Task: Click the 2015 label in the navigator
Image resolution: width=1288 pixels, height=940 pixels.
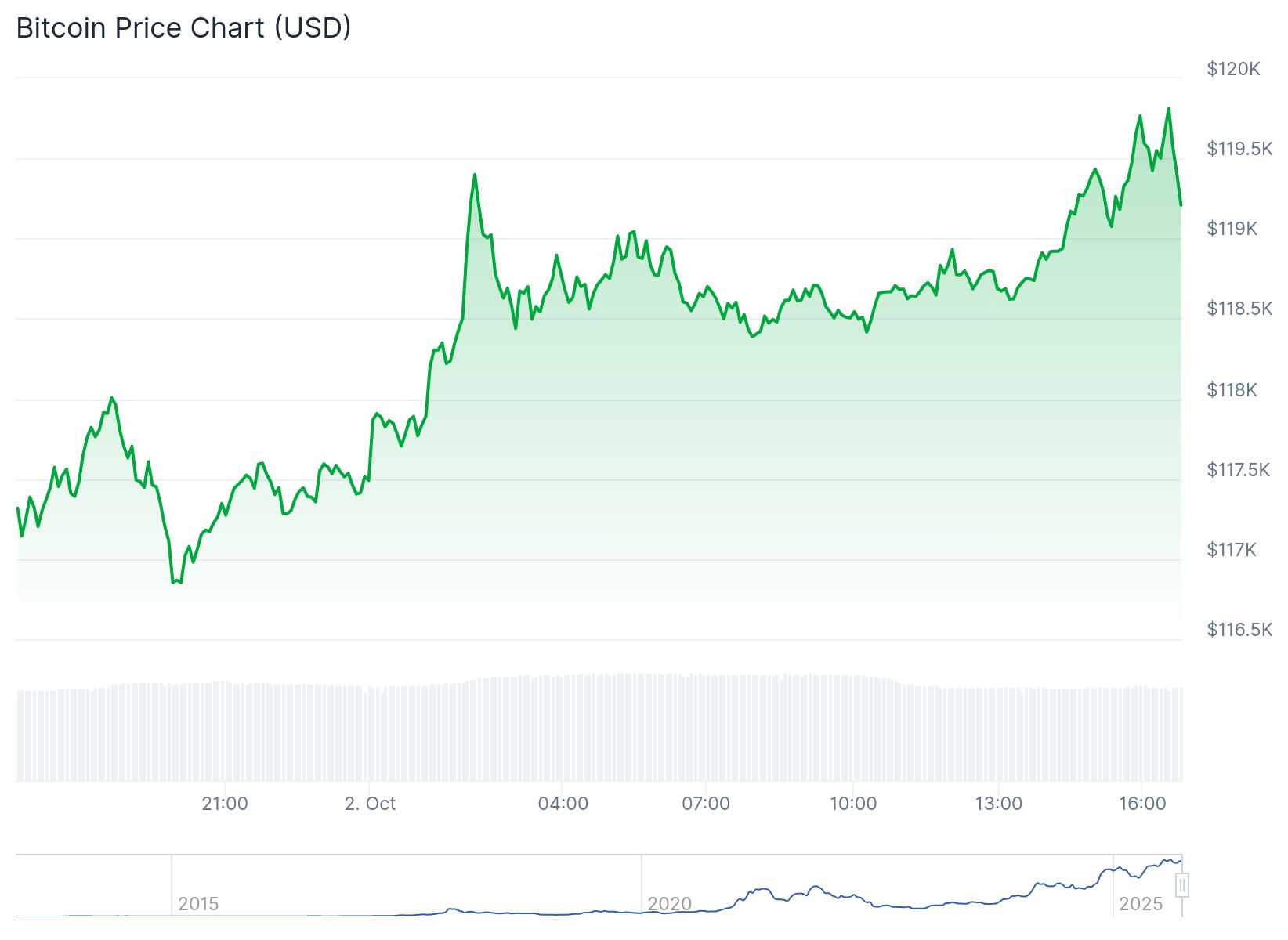Action: 198,904
